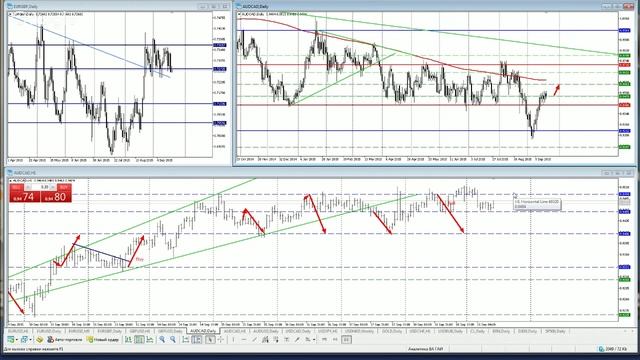This screenshot has height=360, width=640.
Task: Increase one-click trading volume with up arrow
Action: point(53,187)
